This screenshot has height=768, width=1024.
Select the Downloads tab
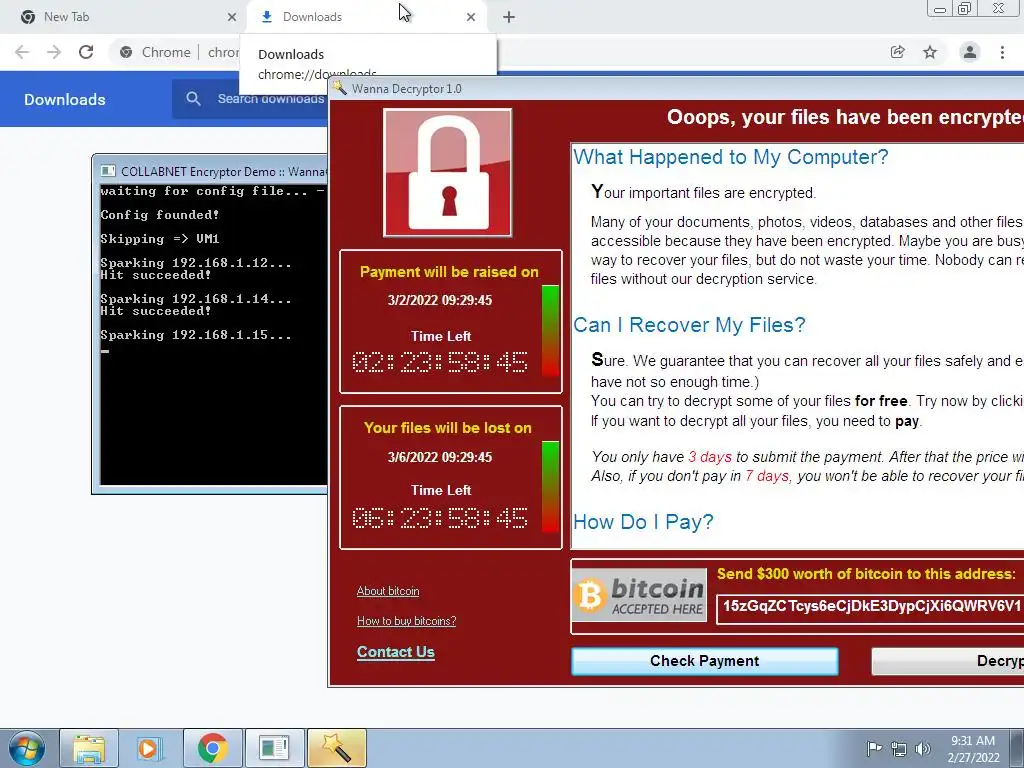[366, 17]
